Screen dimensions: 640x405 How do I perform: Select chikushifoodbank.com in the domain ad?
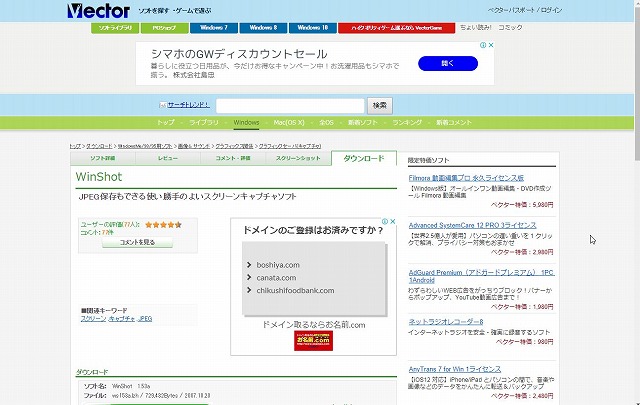pyautogui.click(x=296, y=291)
